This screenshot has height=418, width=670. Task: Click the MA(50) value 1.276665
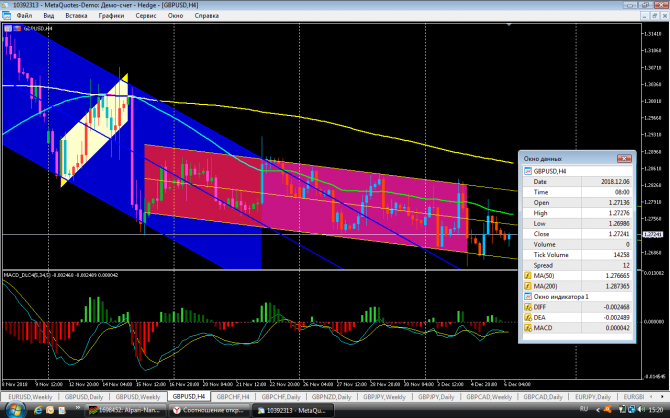click(617, 276)
